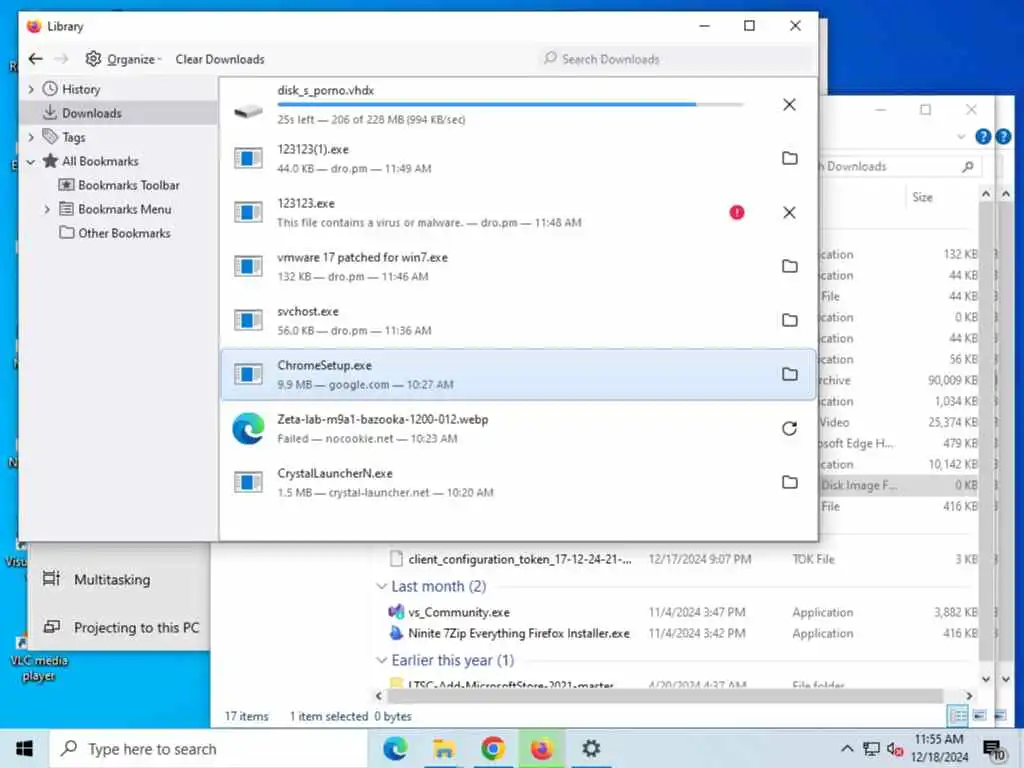Remove the 123123.exe entry with X

[789, 212]
